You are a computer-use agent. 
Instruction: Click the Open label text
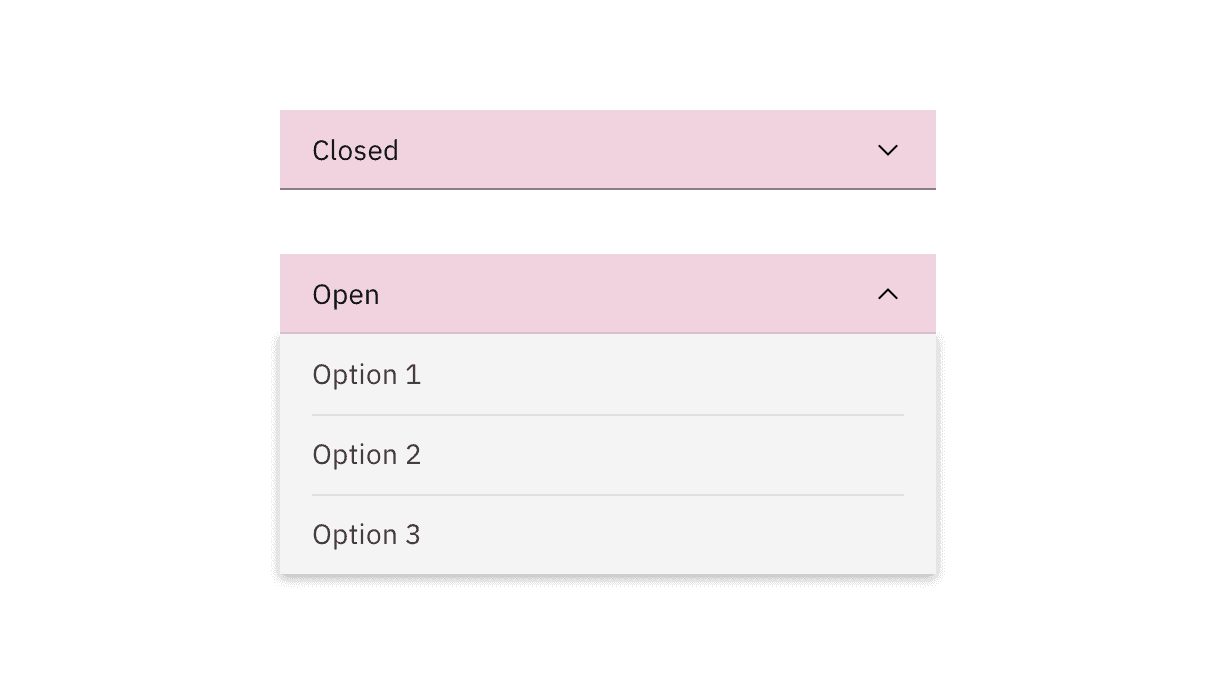pyautogui.click(x=345, y=294)
